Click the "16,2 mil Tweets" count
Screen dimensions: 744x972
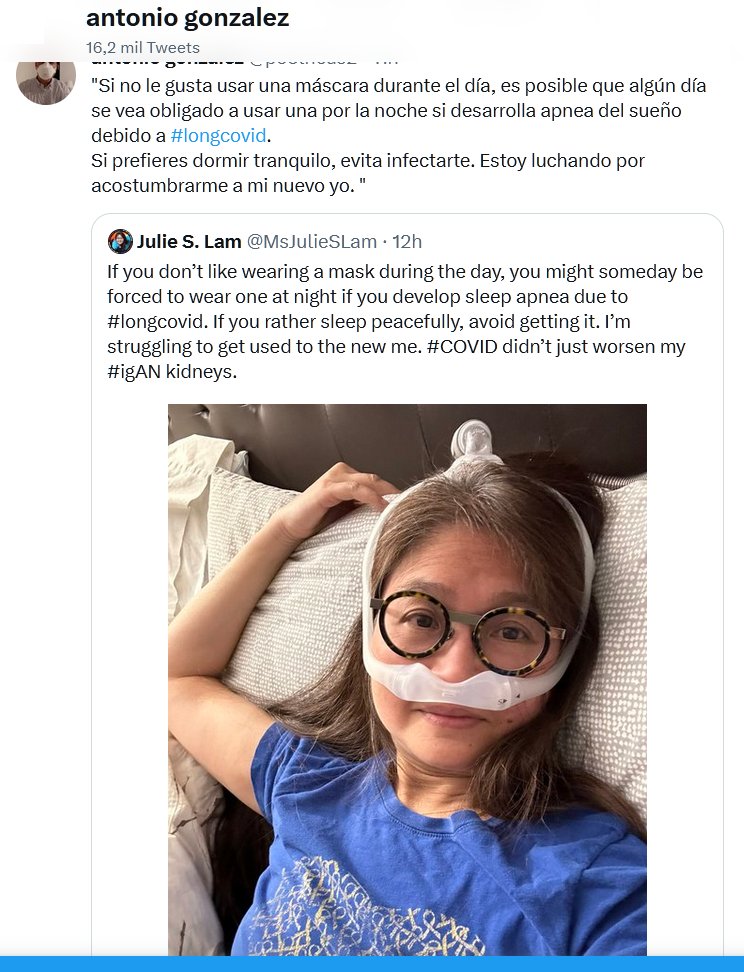(143, 47)
